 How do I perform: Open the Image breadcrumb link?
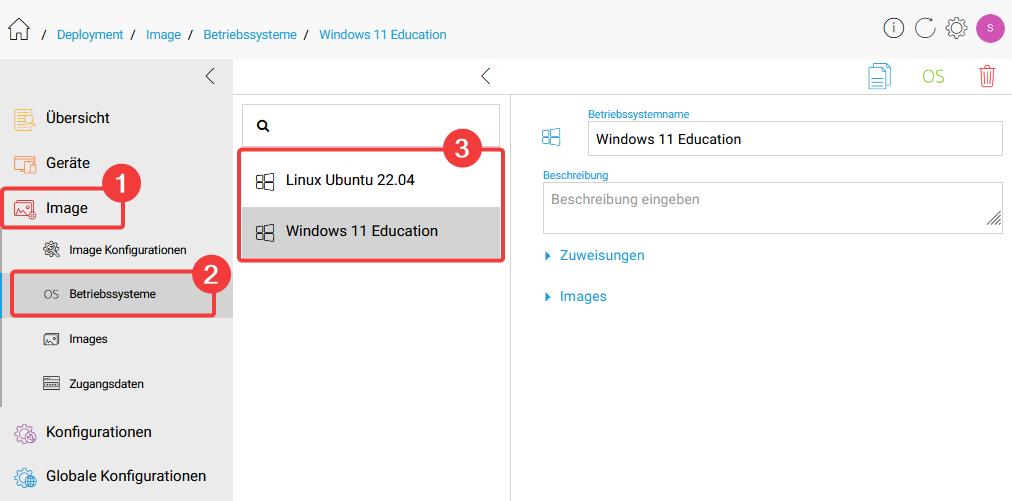pyautogui.click(x=163, y=35)
